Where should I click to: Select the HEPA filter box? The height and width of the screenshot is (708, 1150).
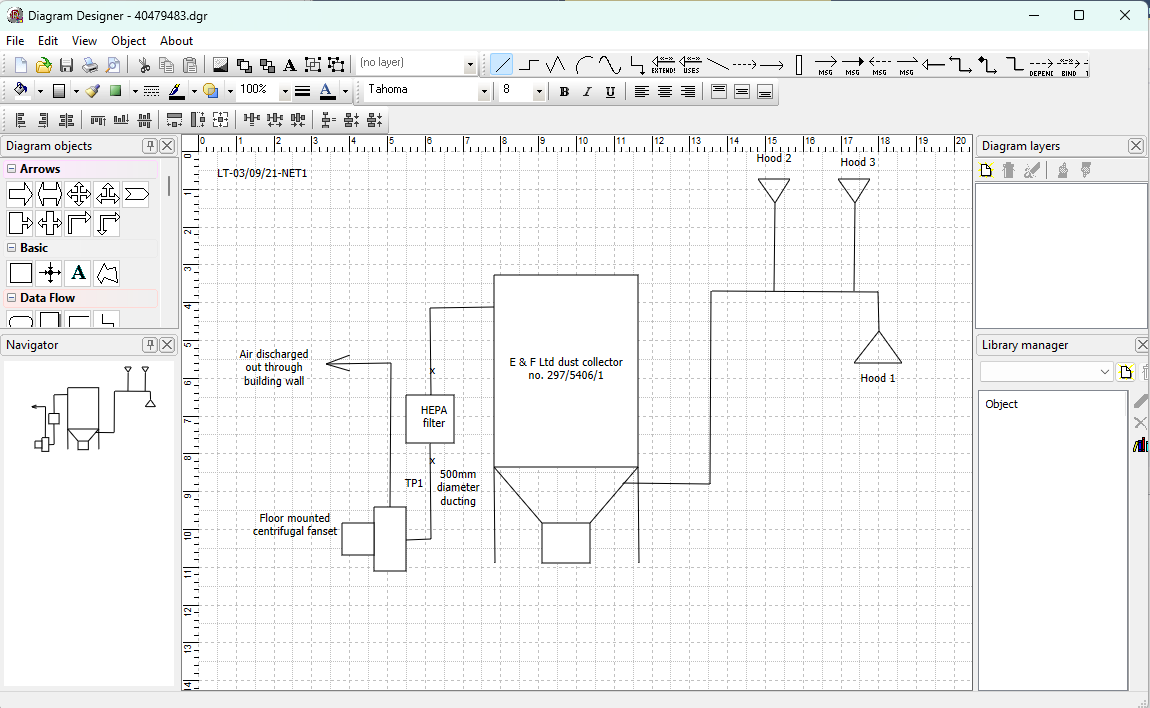pos(429,418)
